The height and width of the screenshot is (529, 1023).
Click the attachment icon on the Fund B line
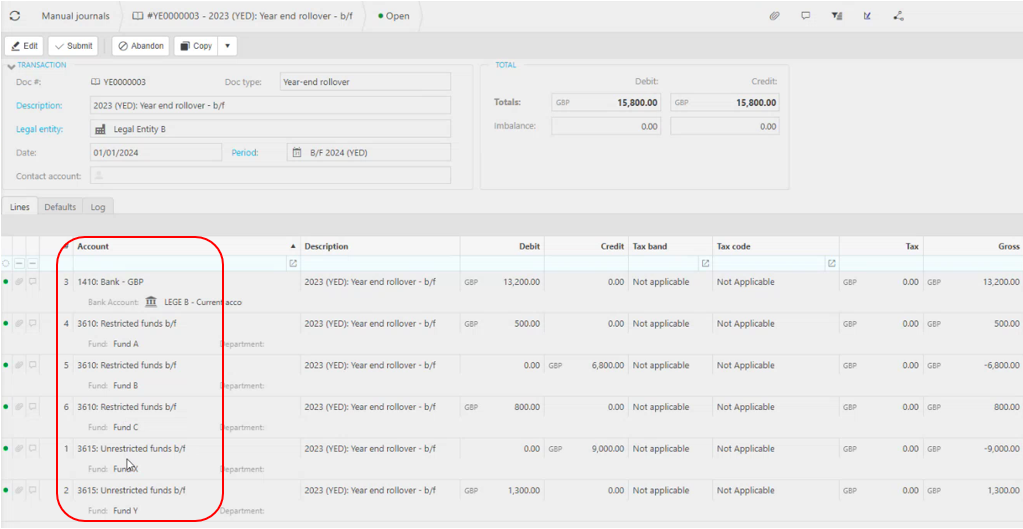20,365
